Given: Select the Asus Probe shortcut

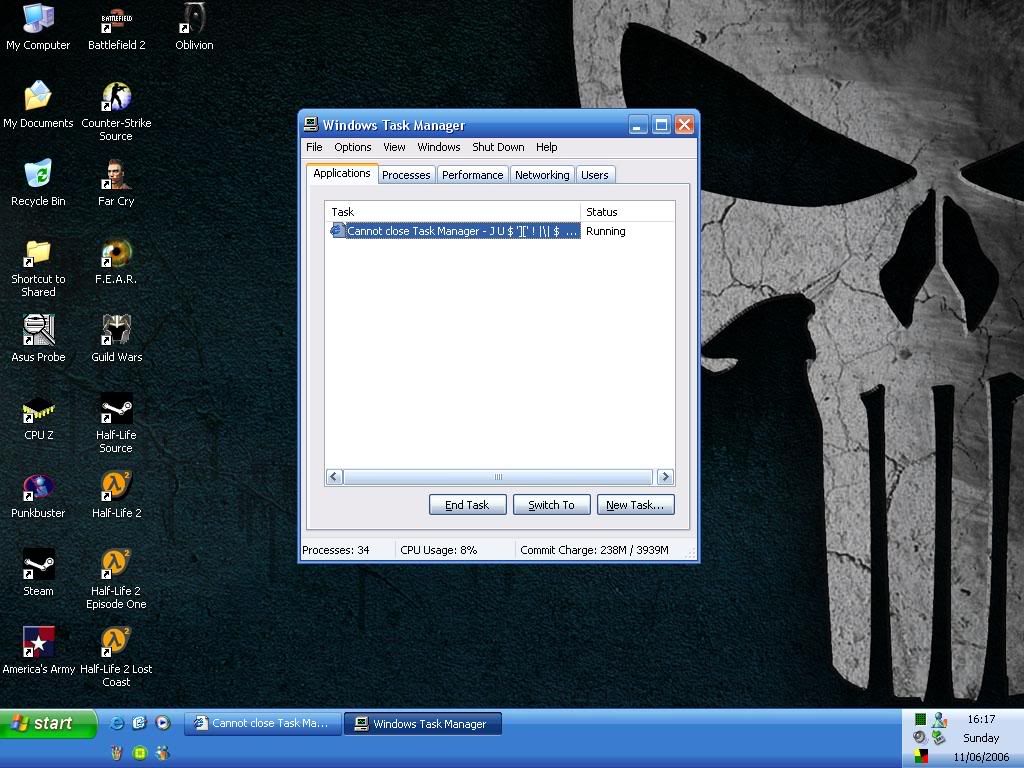Looking at the screenshot, I should (x=38, y=338).
